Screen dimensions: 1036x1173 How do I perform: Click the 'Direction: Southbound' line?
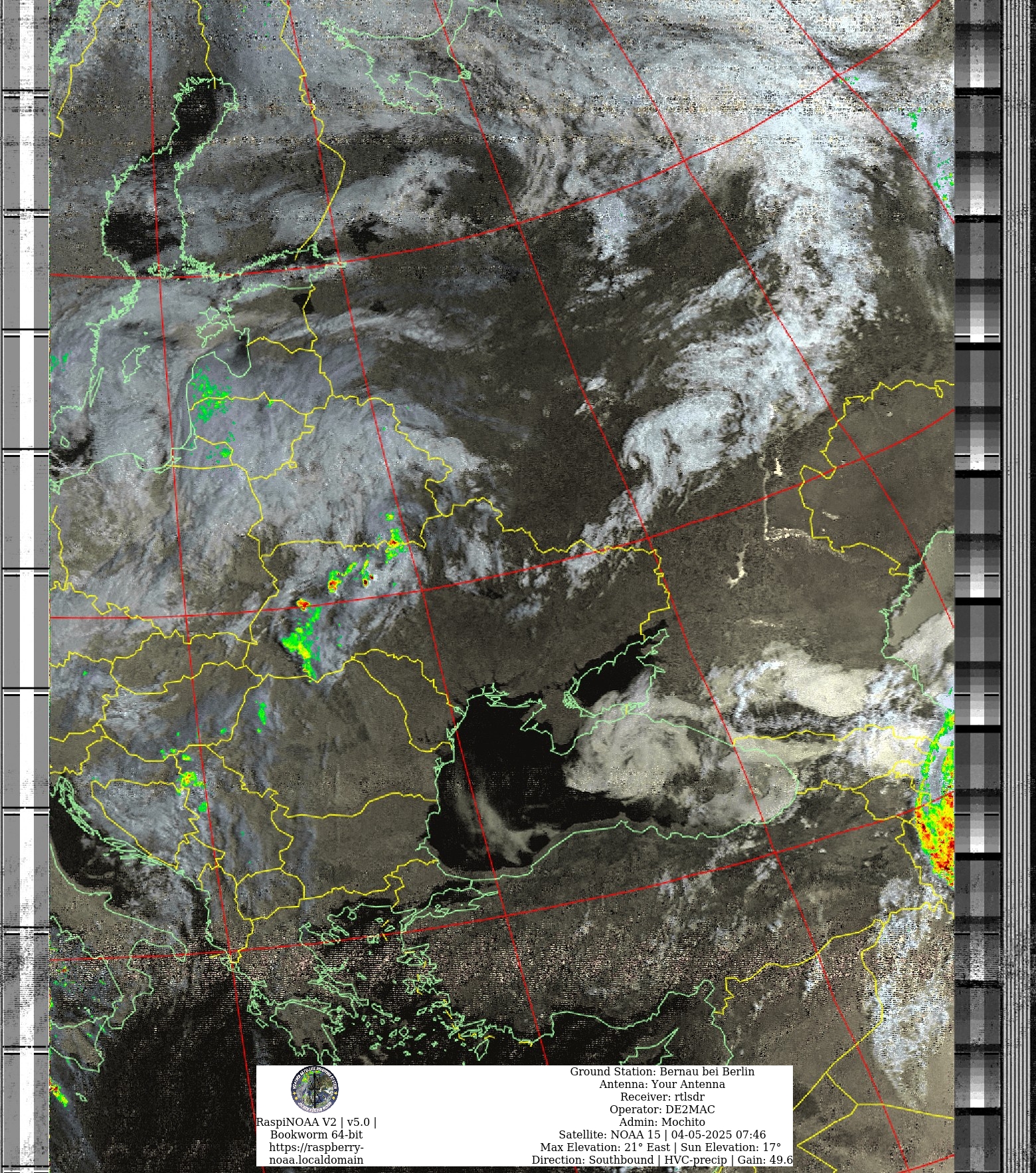pyautogui.click(x=662, y=1160)
